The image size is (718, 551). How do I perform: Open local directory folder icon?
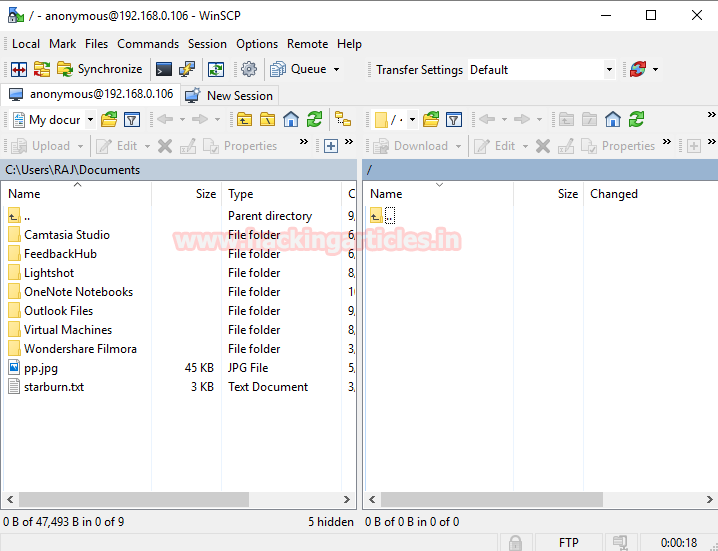[109, 120]
